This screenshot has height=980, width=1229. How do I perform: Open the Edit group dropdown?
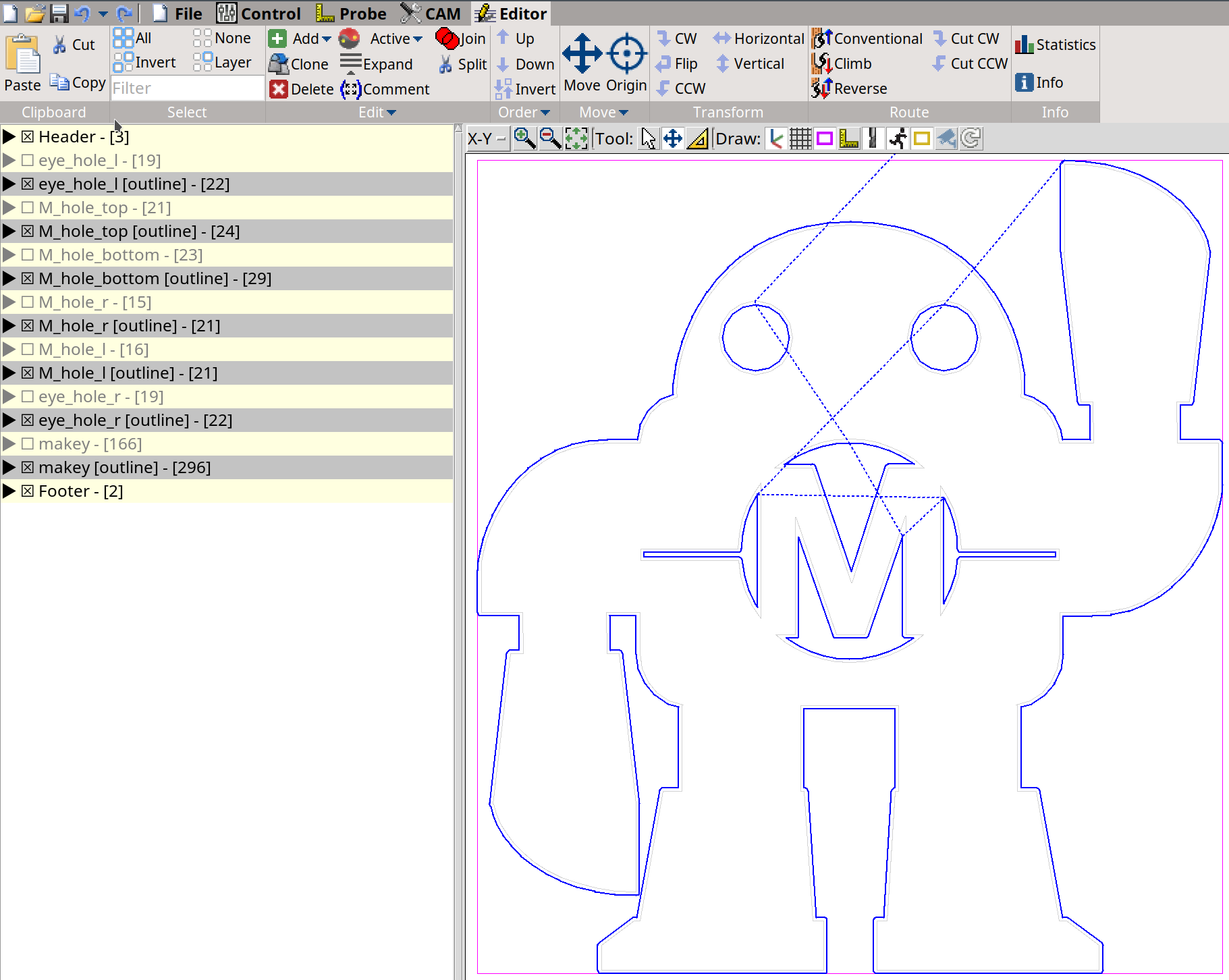coord(377,112)
